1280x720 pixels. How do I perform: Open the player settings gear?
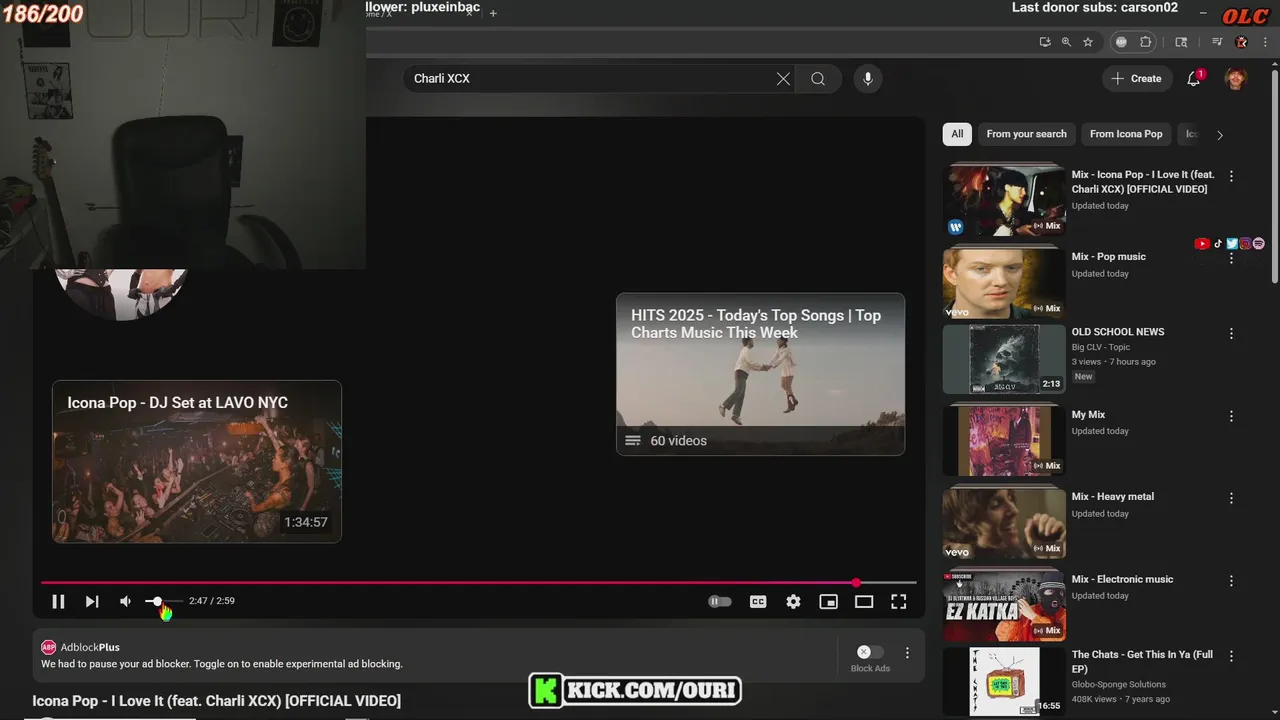click(x=793, y=601)
